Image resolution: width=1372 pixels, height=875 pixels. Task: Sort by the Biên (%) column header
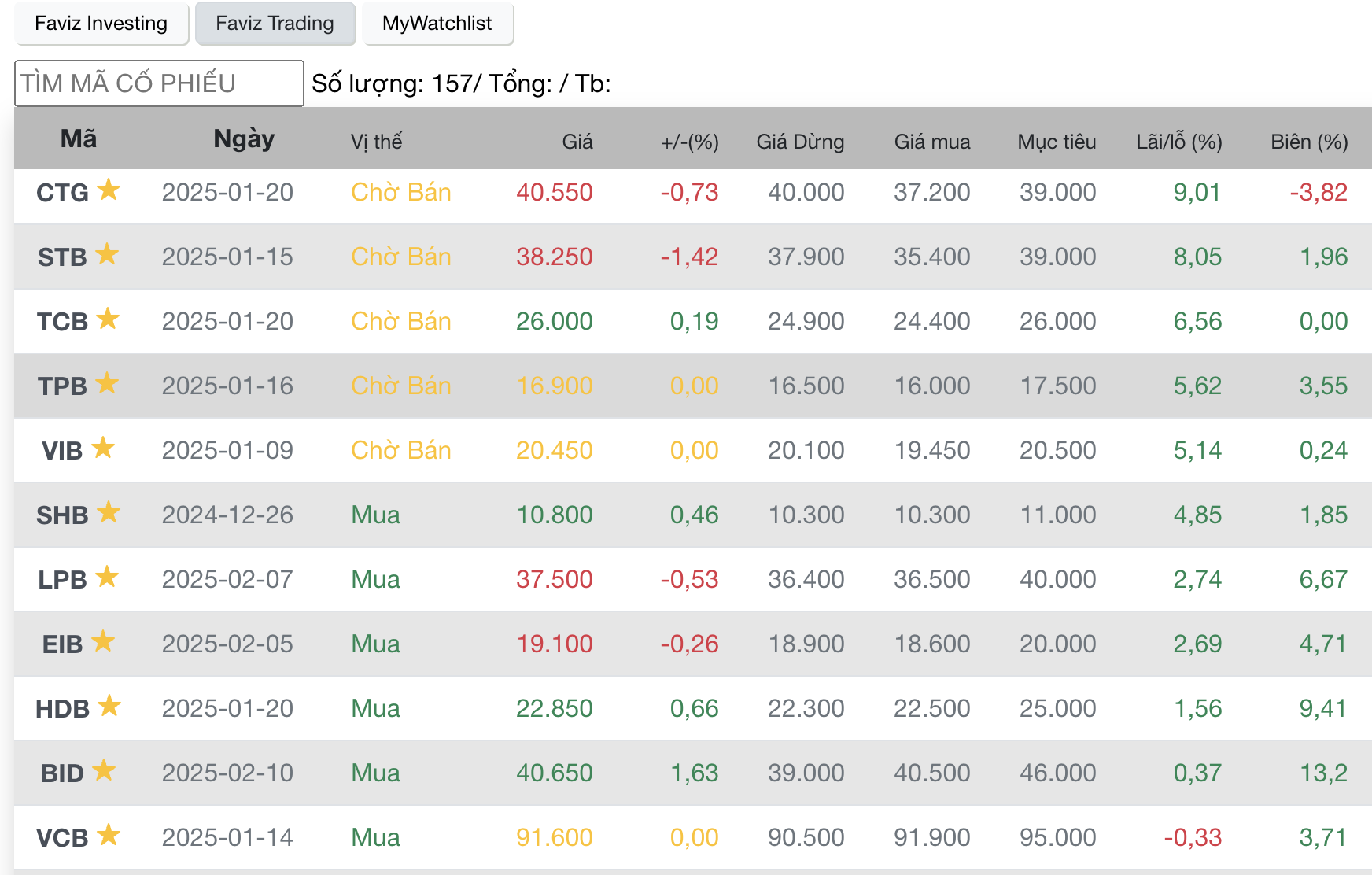(x=1309, y=142)
